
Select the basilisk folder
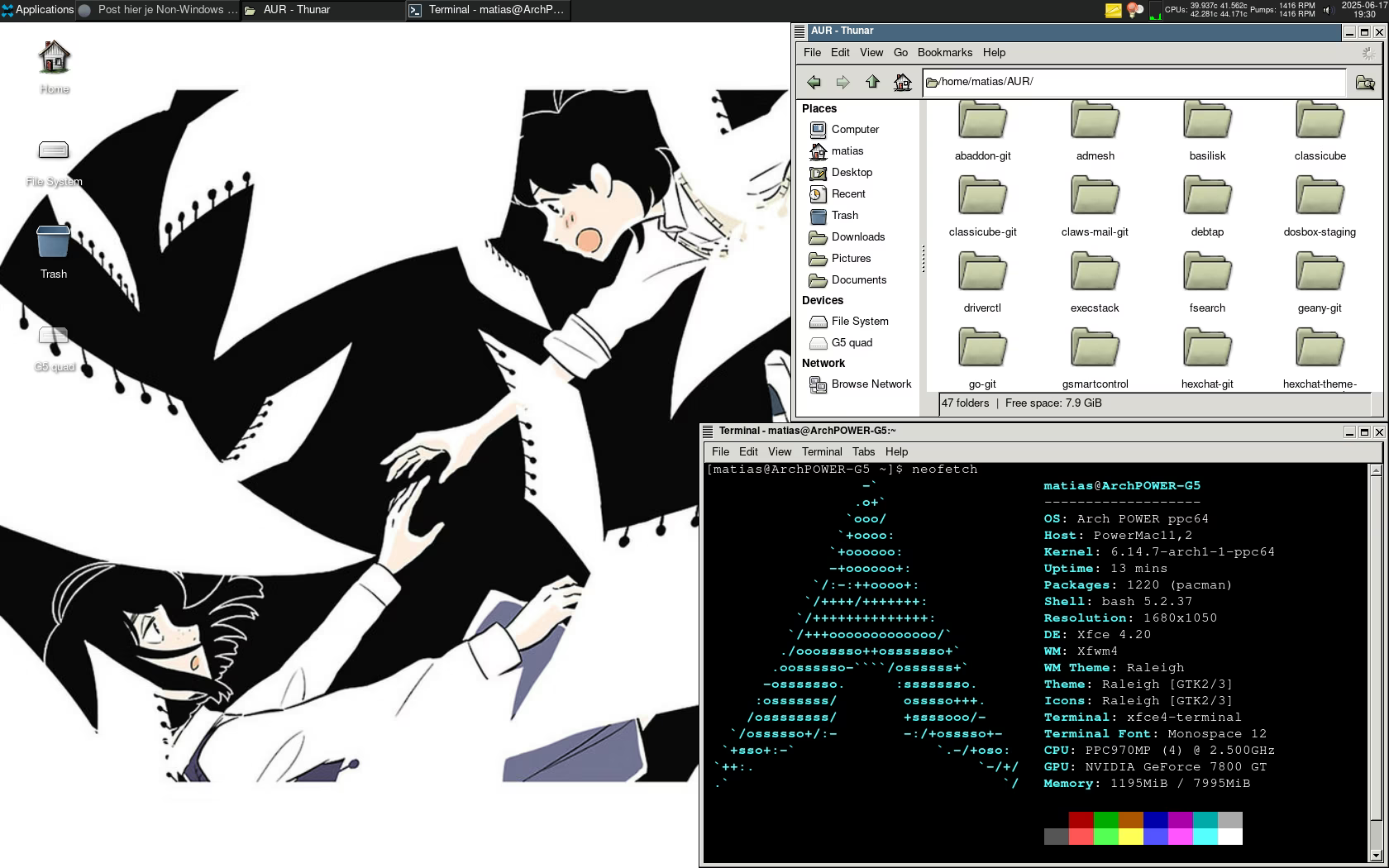[x=1207, y=131]
